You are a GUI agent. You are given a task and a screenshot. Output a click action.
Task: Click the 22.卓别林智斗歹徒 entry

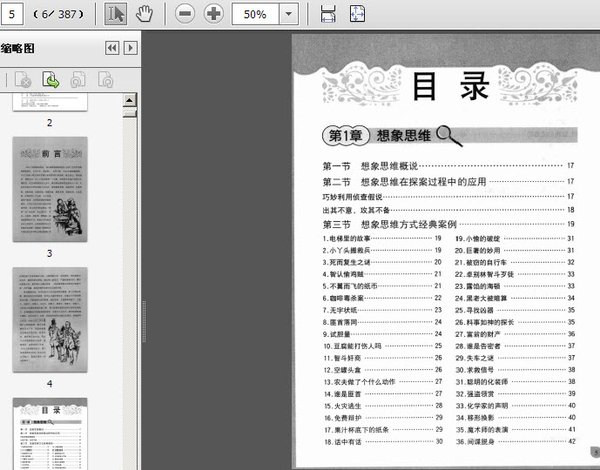click(515, 274)
